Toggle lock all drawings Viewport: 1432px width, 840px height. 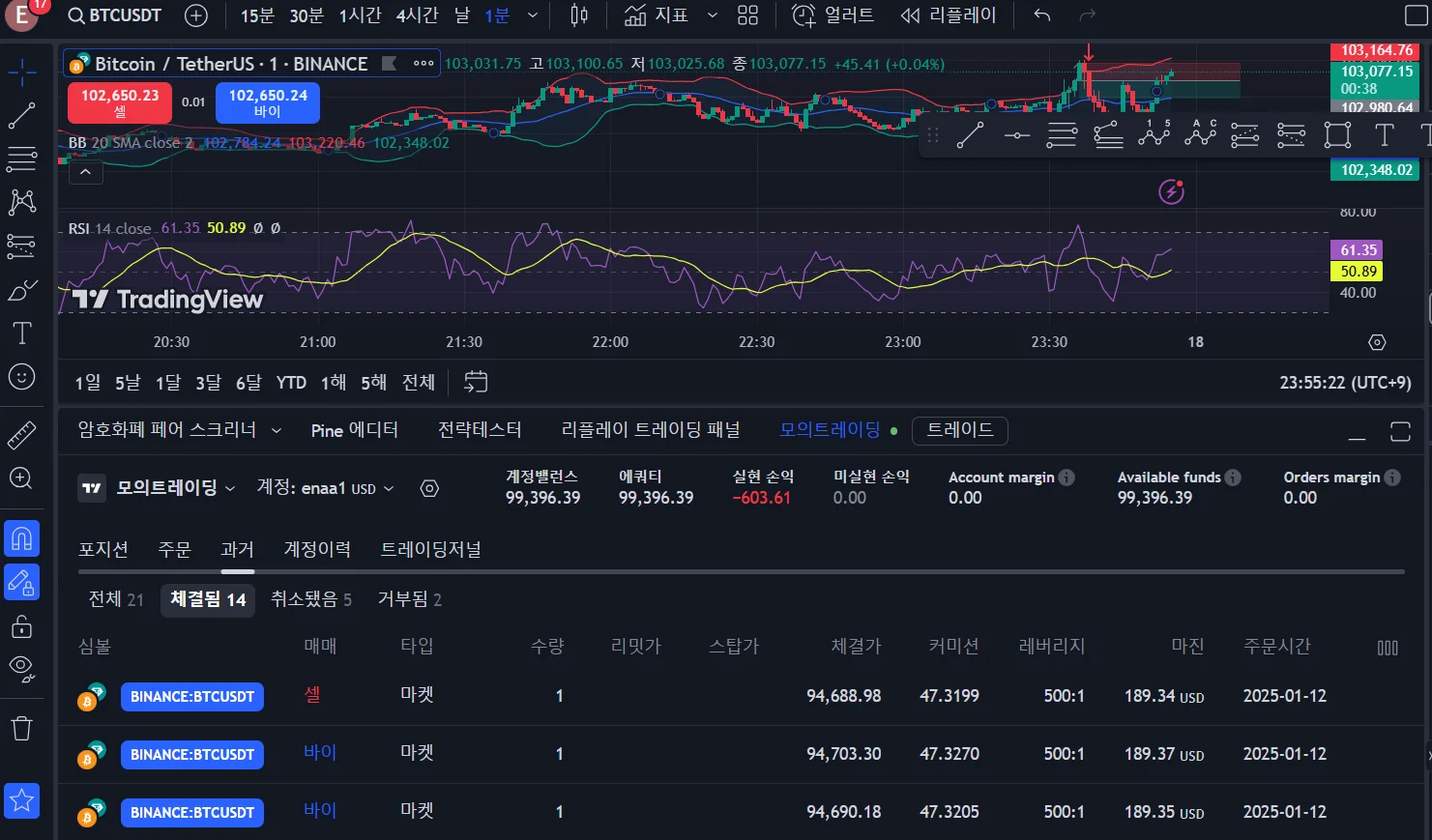[x=22, y=626]
